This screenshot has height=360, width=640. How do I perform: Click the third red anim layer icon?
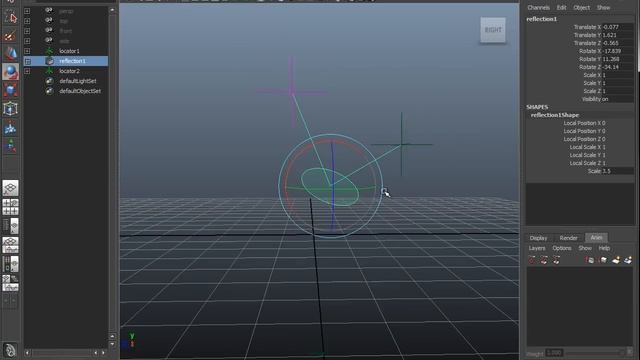tap(556, 260)
